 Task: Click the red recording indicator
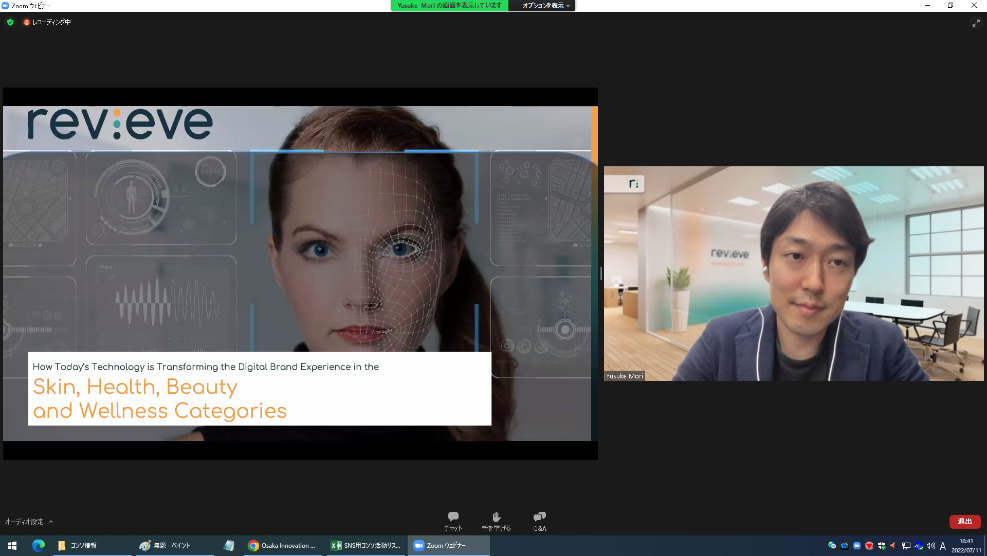click(x=27, y=22)
